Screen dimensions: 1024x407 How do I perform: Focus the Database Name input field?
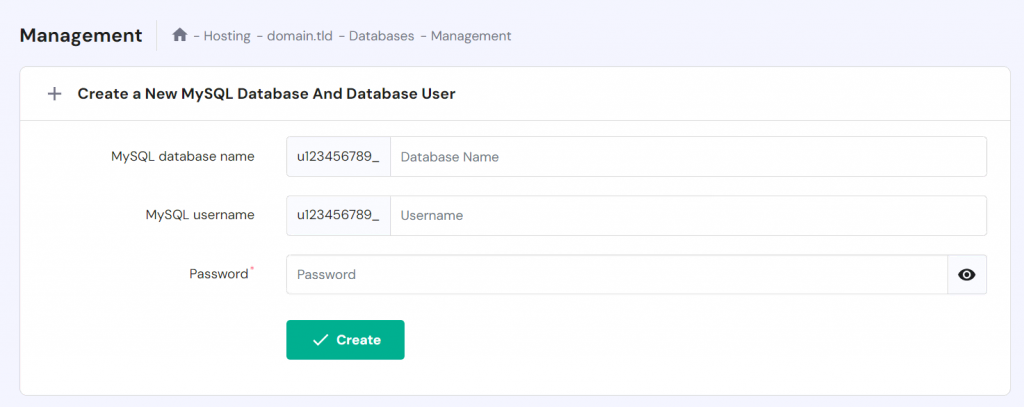pos(687,157)
